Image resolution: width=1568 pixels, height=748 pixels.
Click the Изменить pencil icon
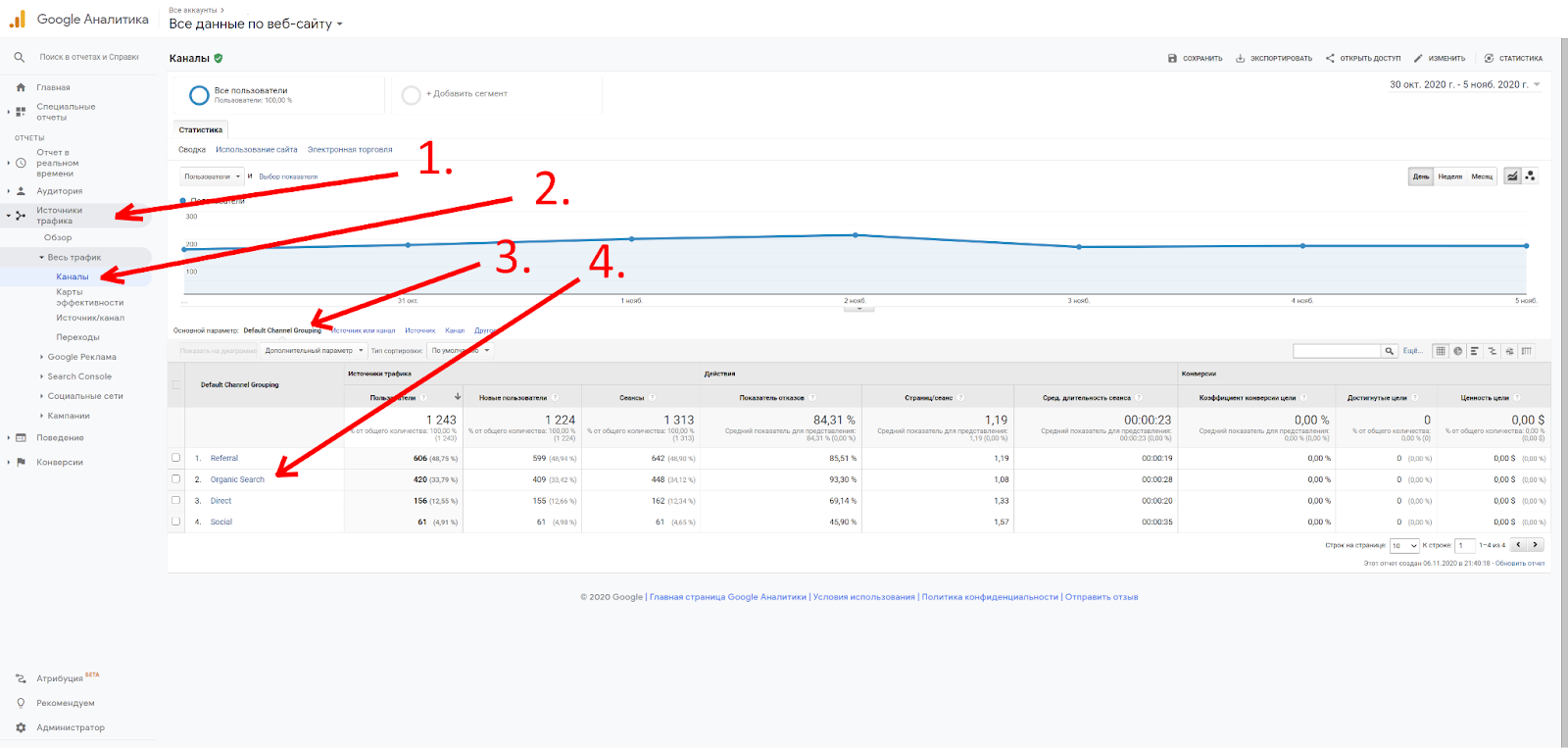coord(1418,59)
